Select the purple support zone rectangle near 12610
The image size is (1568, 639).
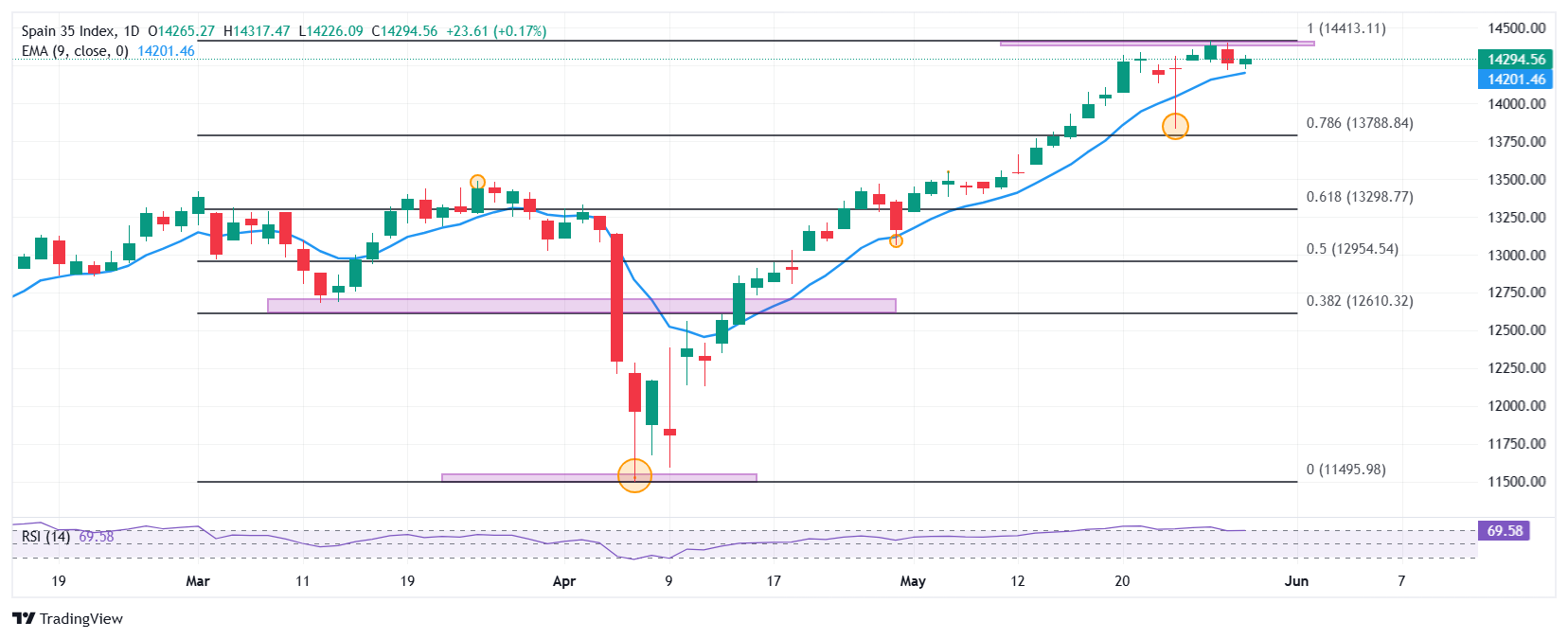point(581,306)
